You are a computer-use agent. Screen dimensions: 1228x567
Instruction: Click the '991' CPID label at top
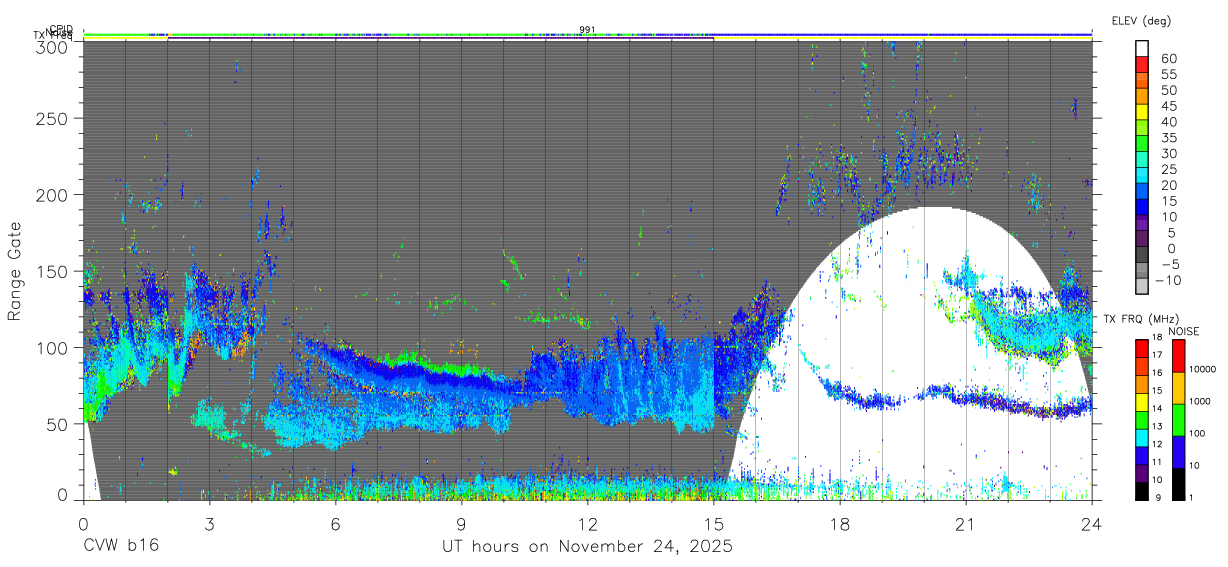pos(588,30)
